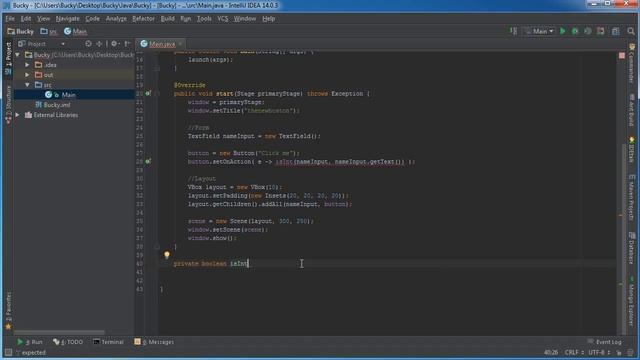Open the Project Structure icon in toolbar

[x=616, y=31]
